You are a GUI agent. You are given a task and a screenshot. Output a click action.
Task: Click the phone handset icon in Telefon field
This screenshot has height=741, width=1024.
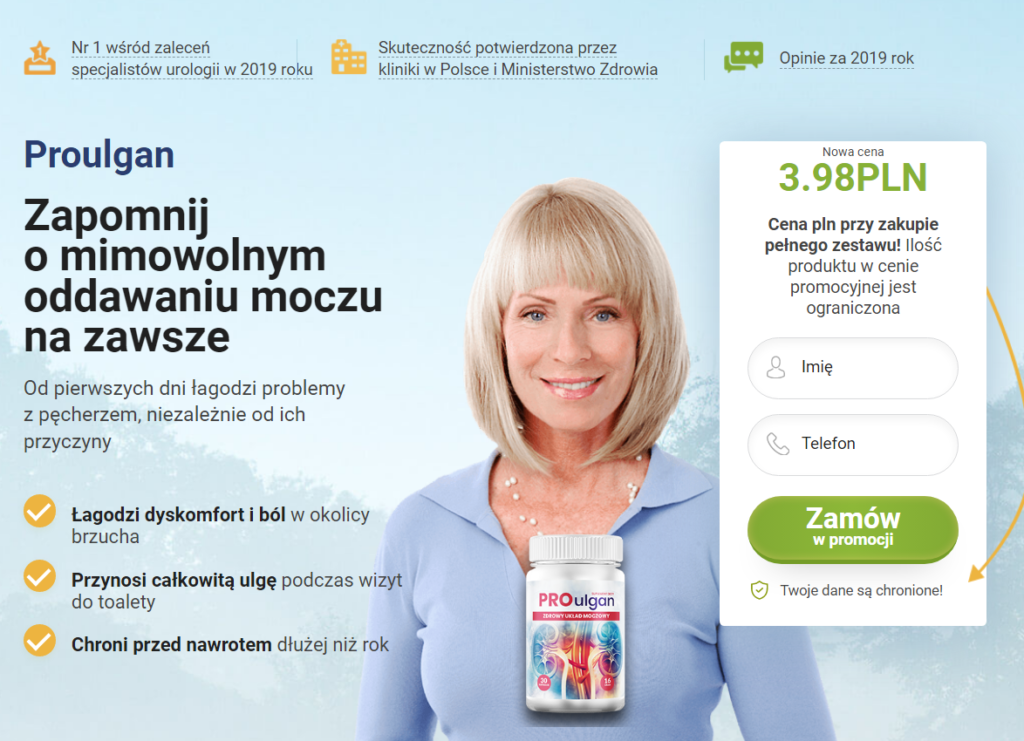[x=777, y=444]
